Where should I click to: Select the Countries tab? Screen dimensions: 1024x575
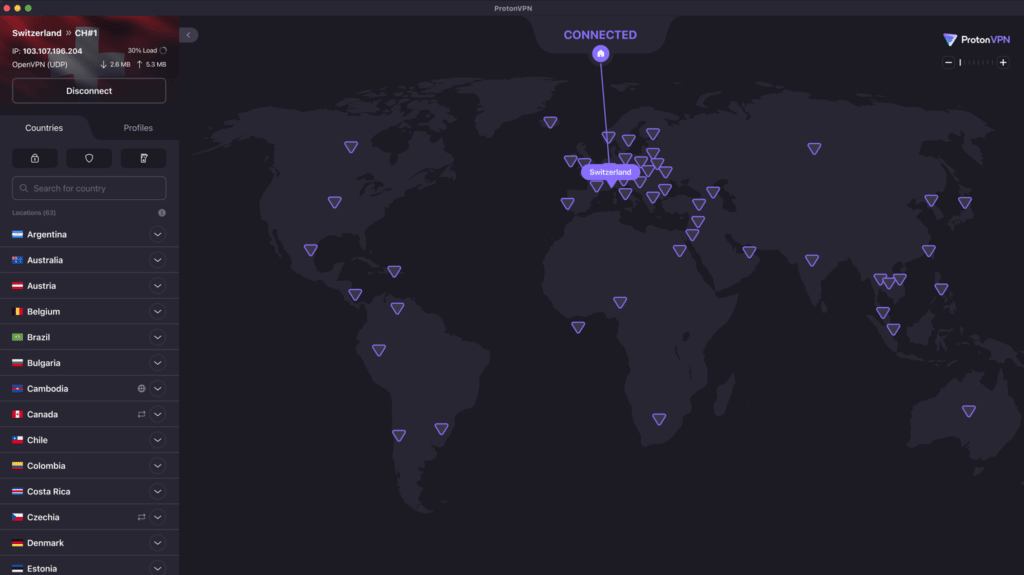click(44, 128)
